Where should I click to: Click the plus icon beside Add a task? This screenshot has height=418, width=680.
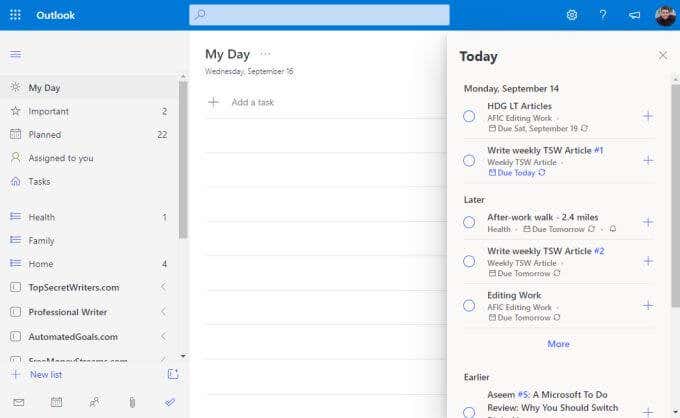[213, 102]
